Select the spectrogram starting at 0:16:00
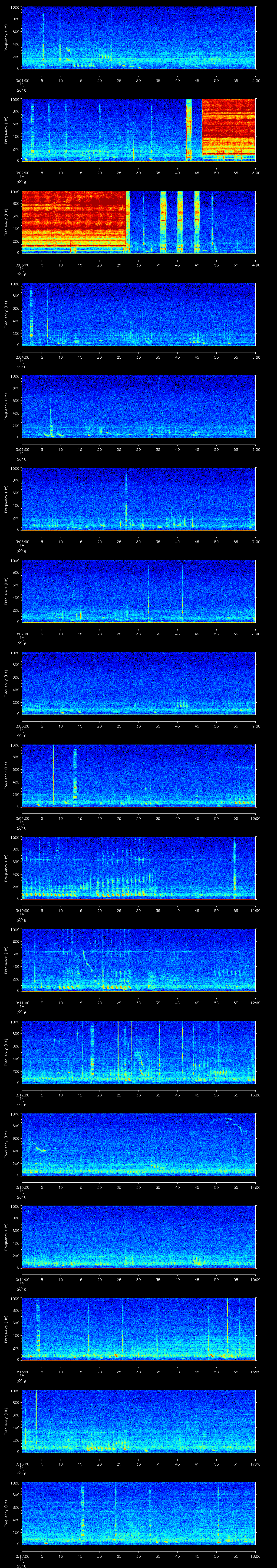This screenshot has width=277, height=1568. click(x=139, y=1421)
